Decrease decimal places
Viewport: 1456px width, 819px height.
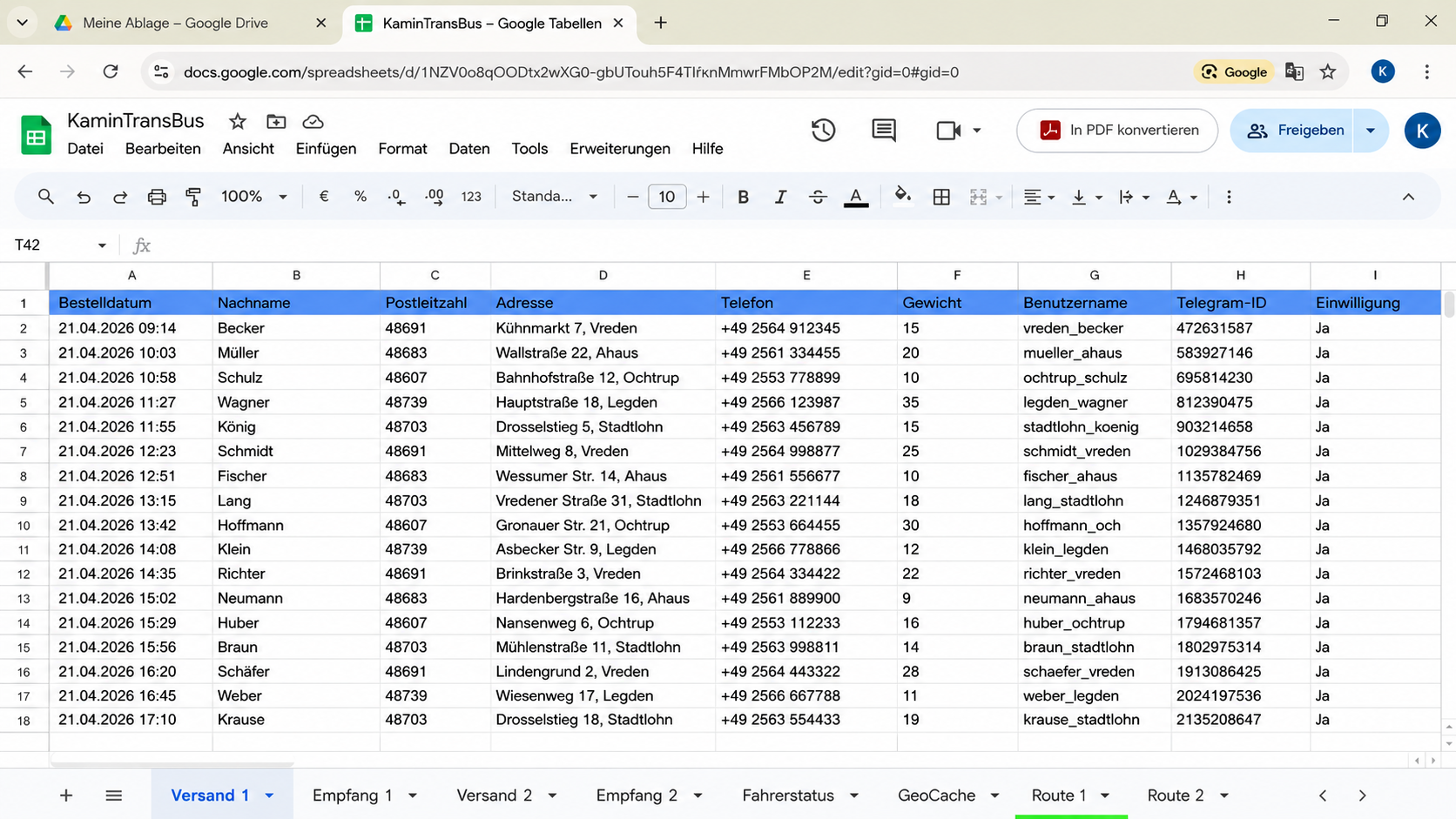click(397, 197)
